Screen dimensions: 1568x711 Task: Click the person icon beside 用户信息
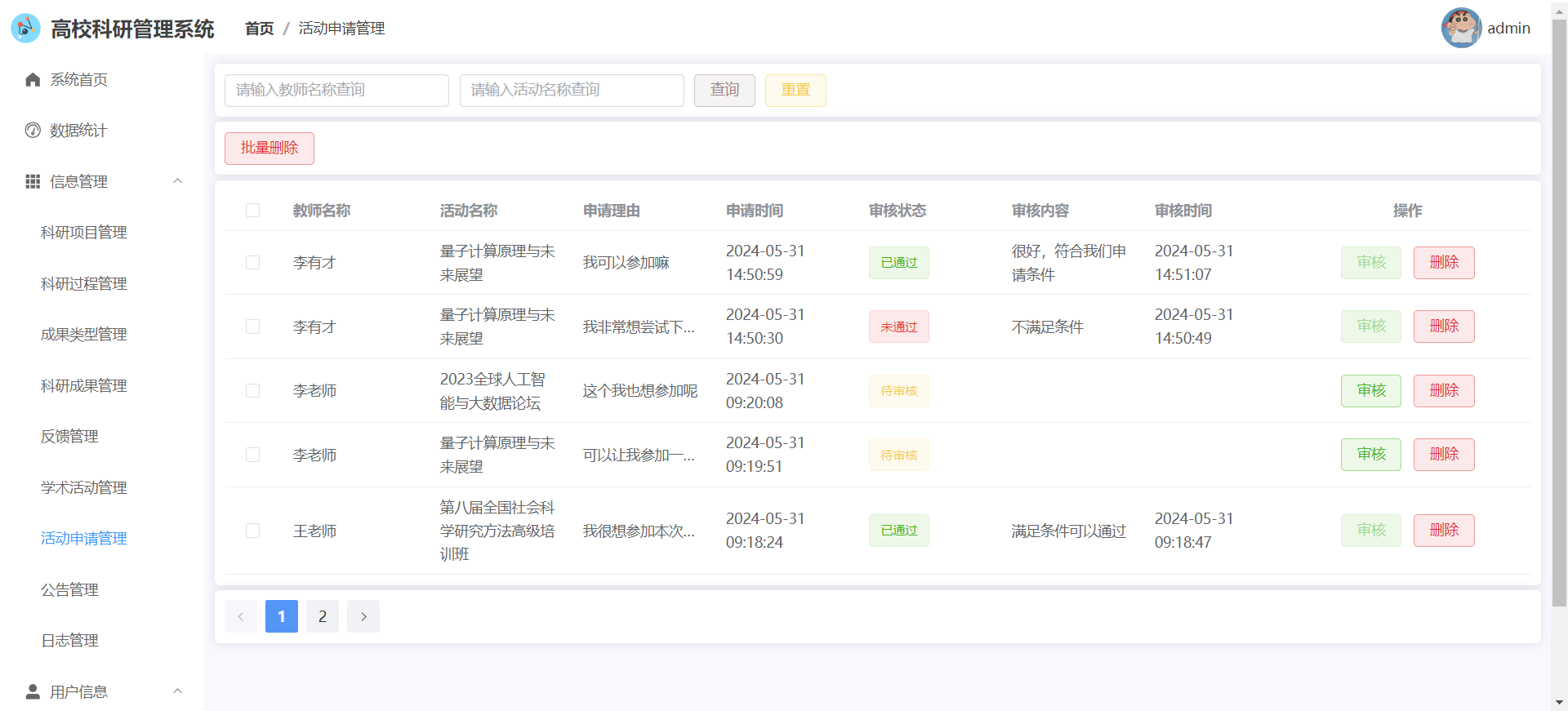coord(33,691)
